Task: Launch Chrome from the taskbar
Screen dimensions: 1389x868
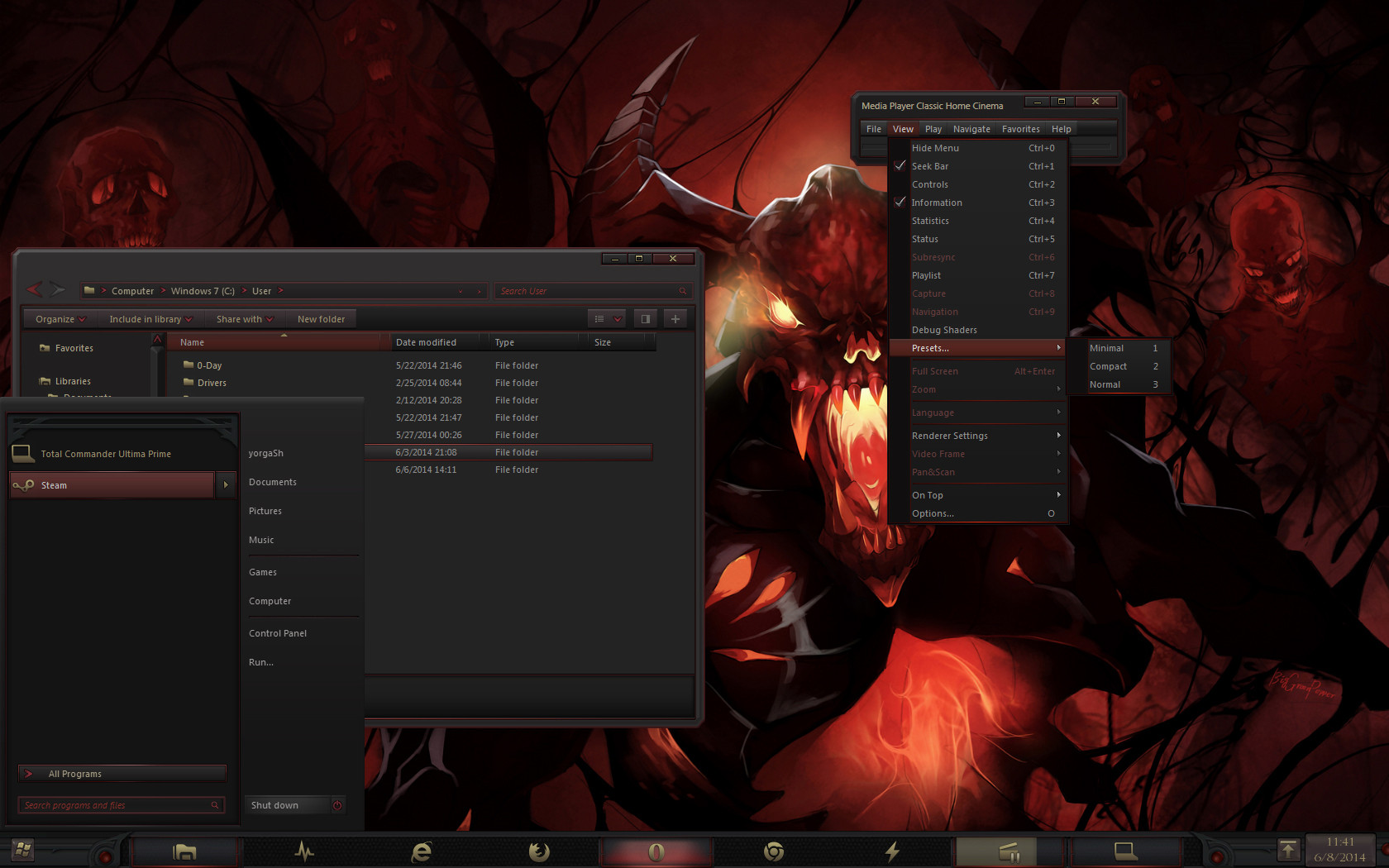Action: [x=774, y=851]
